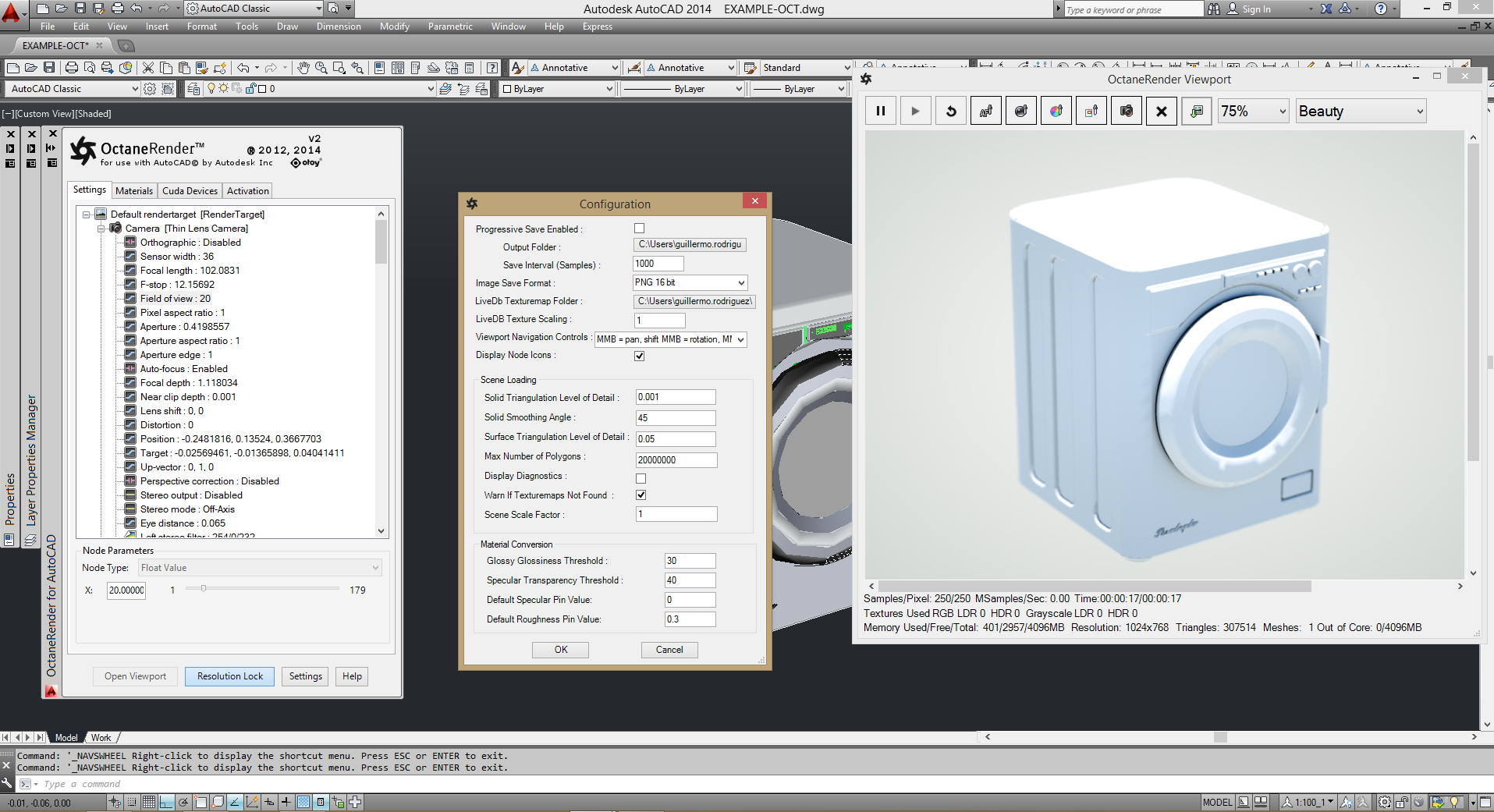This screenshot has height=812, width=1494.
Task: Click the Save icon in AutoCAD toolbar
Action: 49,68
